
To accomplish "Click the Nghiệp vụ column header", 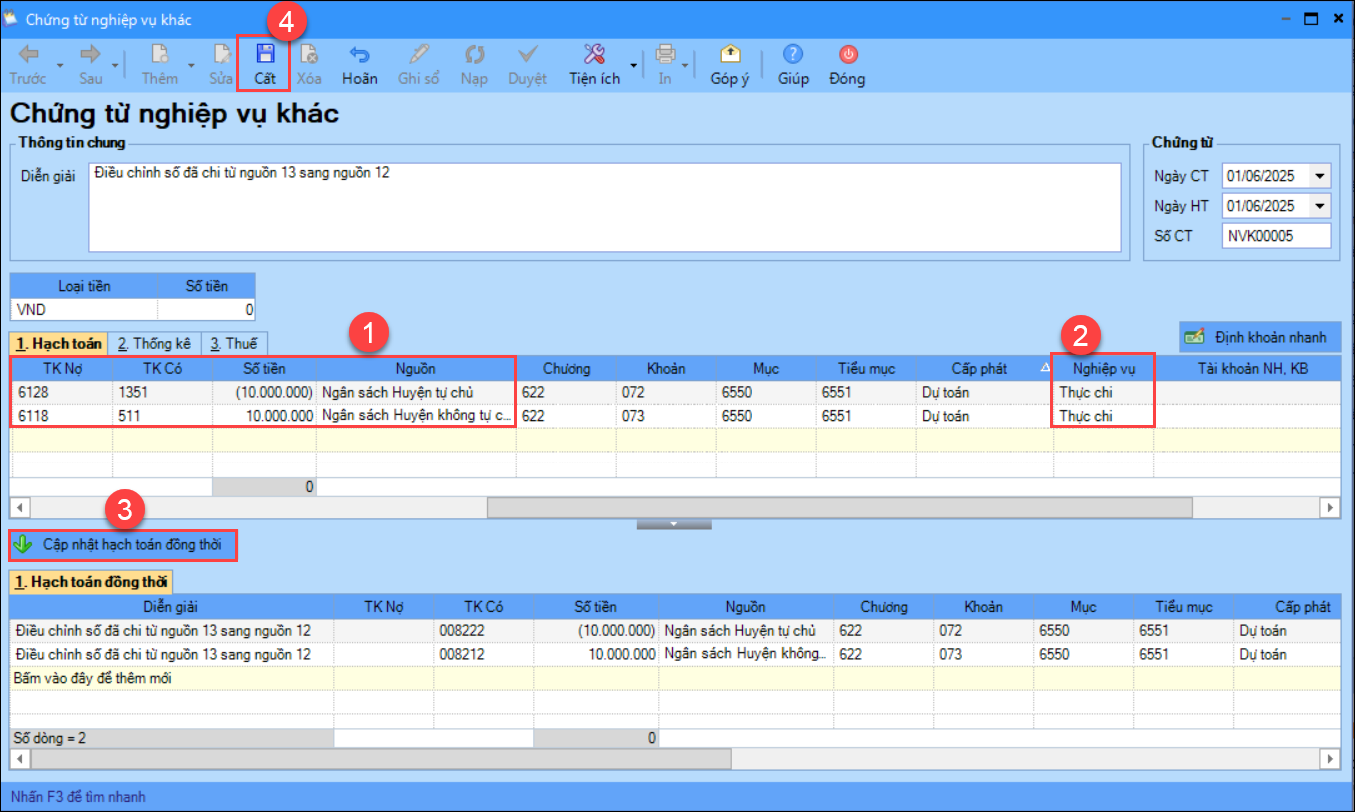I will (1104, 368).
